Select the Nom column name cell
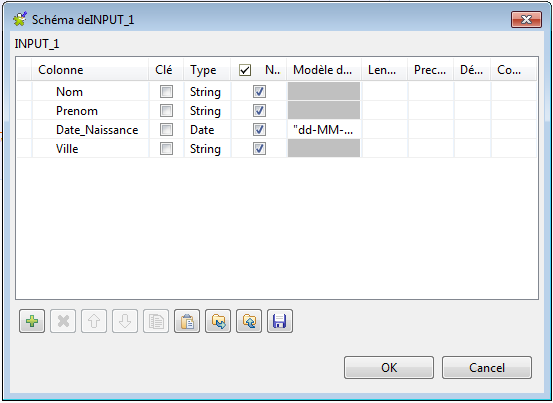The width and height of the screenshot is (553, 403). 90,92
